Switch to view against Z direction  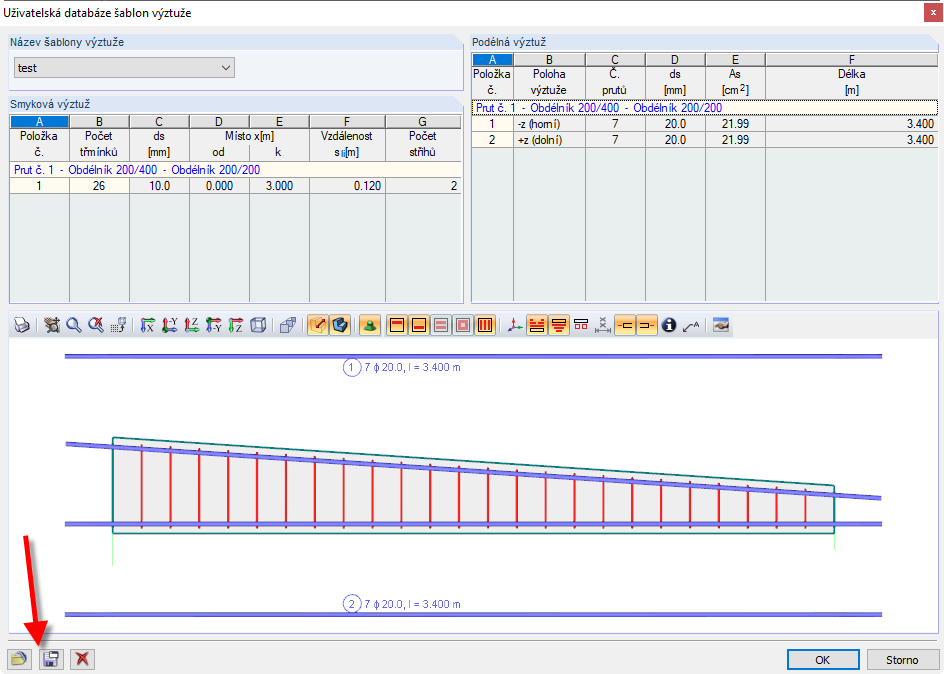(235, 326)
